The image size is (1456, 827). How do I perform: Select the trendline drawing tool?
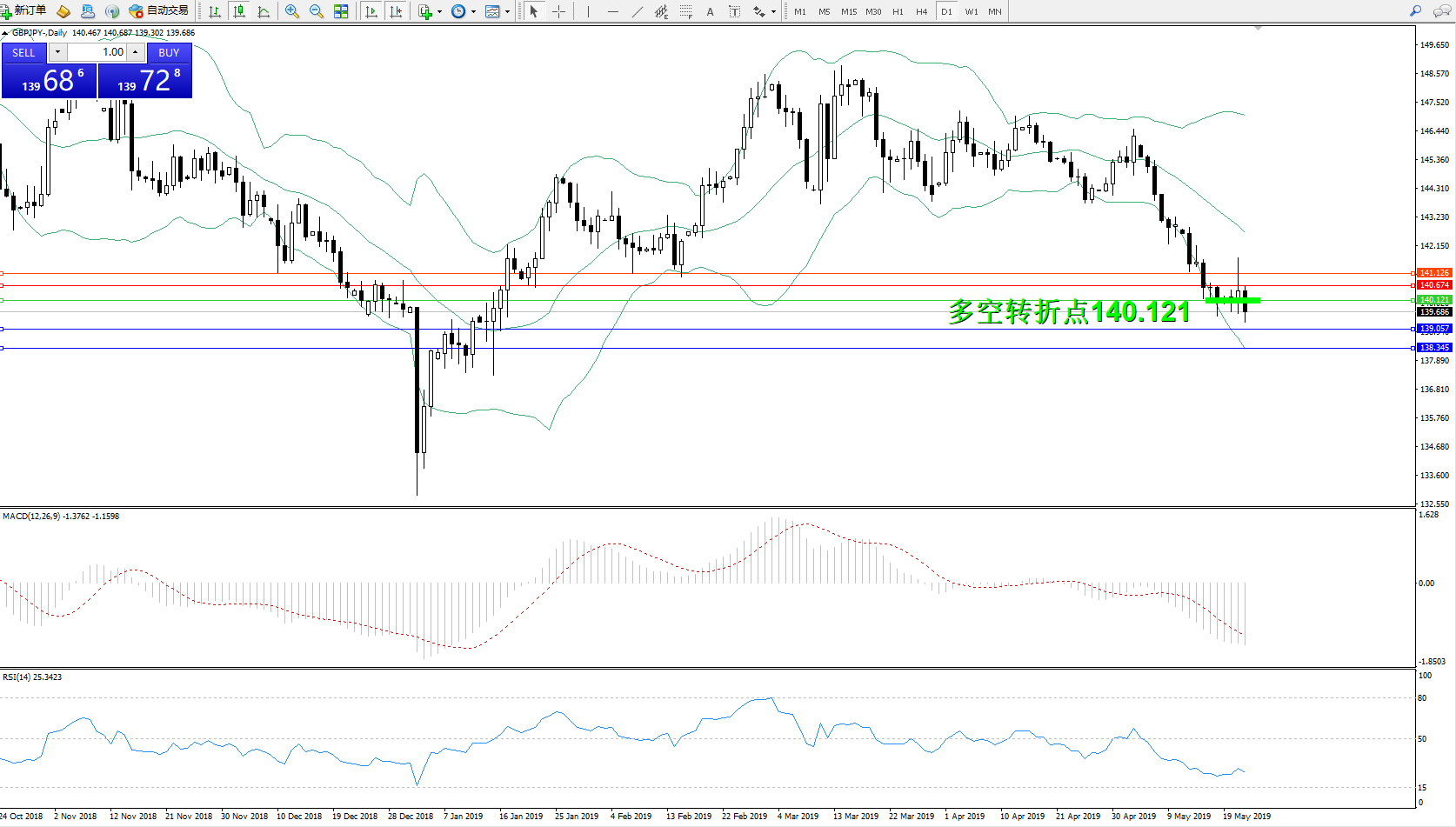point(638,11)
